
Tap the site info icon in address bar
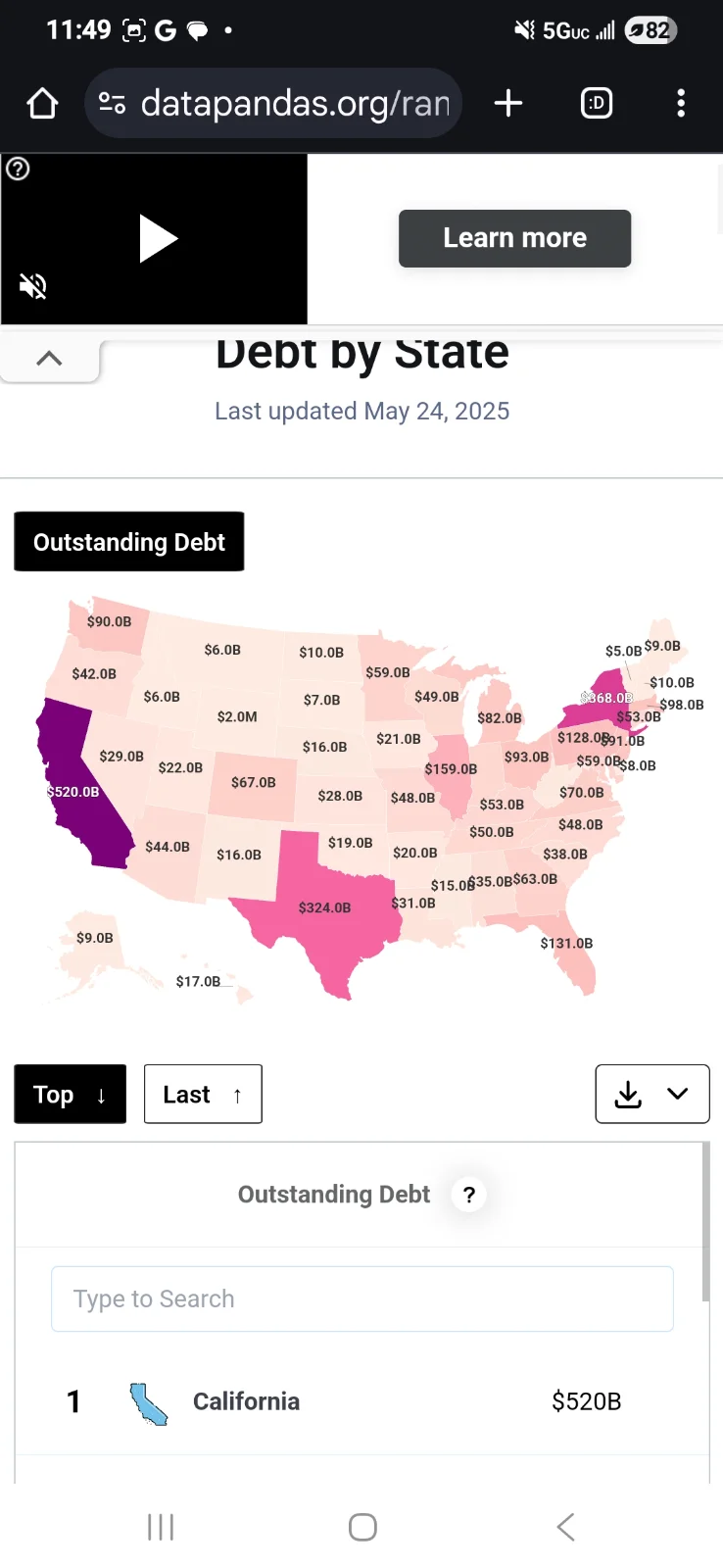pyautogui.click(x=113, y=103)
